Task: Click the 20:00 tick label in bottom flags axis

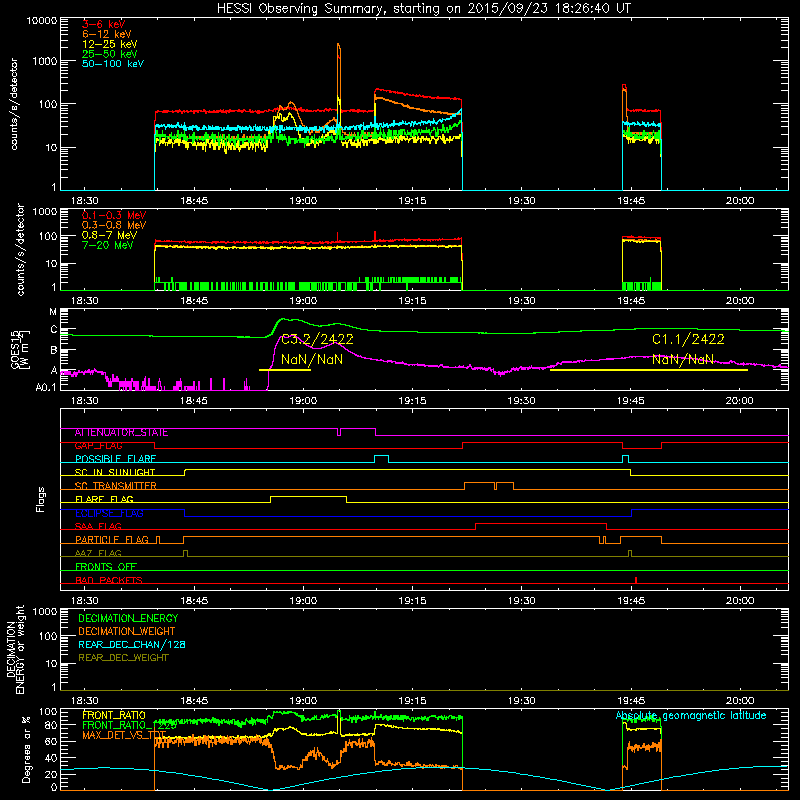Action: point(740,601)
